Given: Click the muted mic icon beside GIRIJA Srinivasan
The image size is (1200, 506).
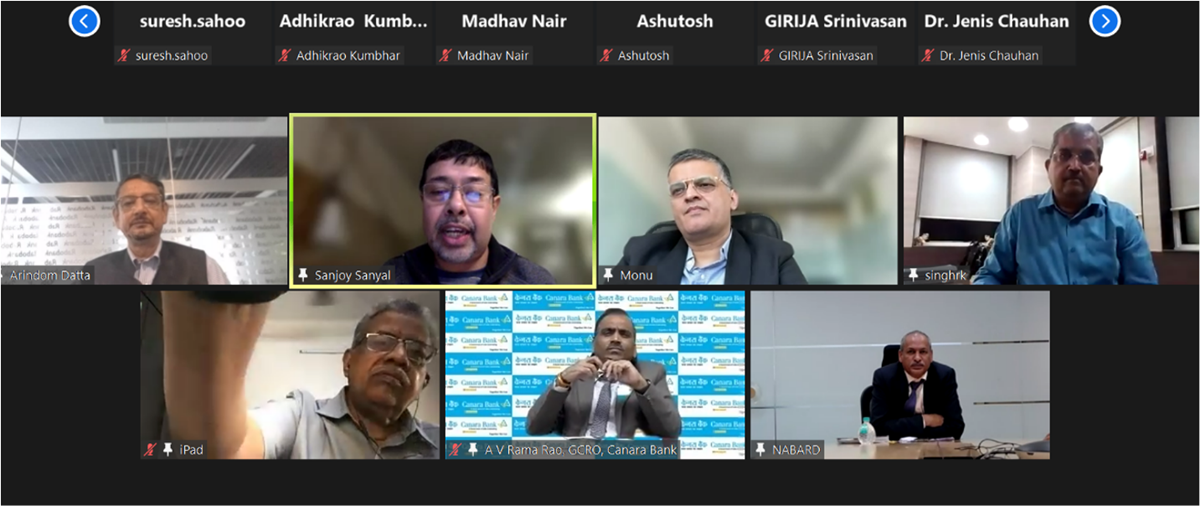Looking at the screenshot, I should pos(768,56).
